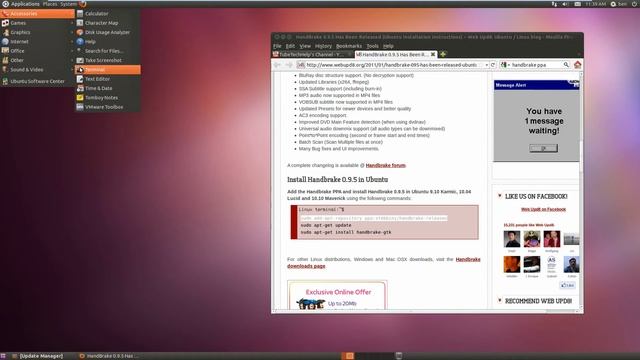
Task: Click the Firefox forward arrow
Action: click(x=289, y=65)
